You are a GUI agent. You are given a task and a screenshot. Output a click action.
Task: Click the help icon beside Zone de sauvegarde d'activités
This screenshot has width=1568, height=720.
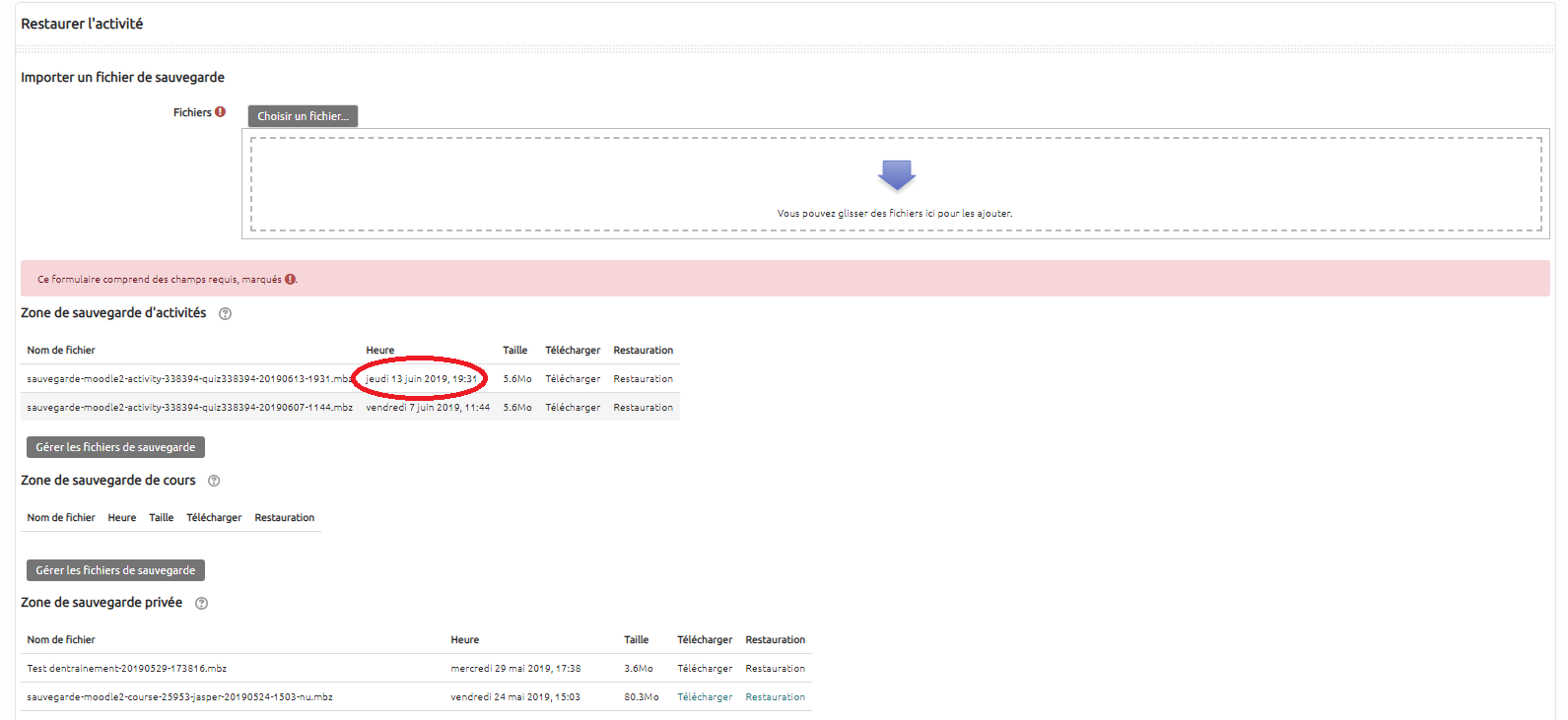click(x=225, y=314)
